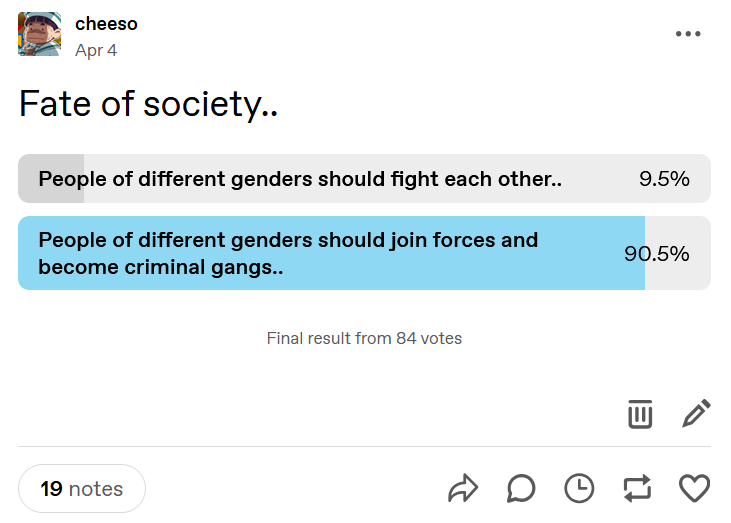Click the cheeso profile avatar
731x523 pixels.
click(40, 34)
